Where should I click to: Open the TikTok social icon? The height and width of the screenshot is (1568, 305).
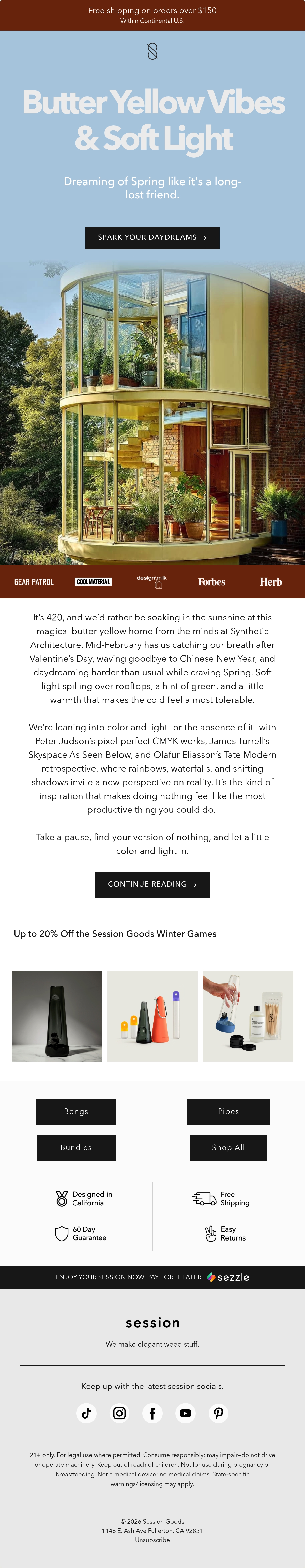86,1413
